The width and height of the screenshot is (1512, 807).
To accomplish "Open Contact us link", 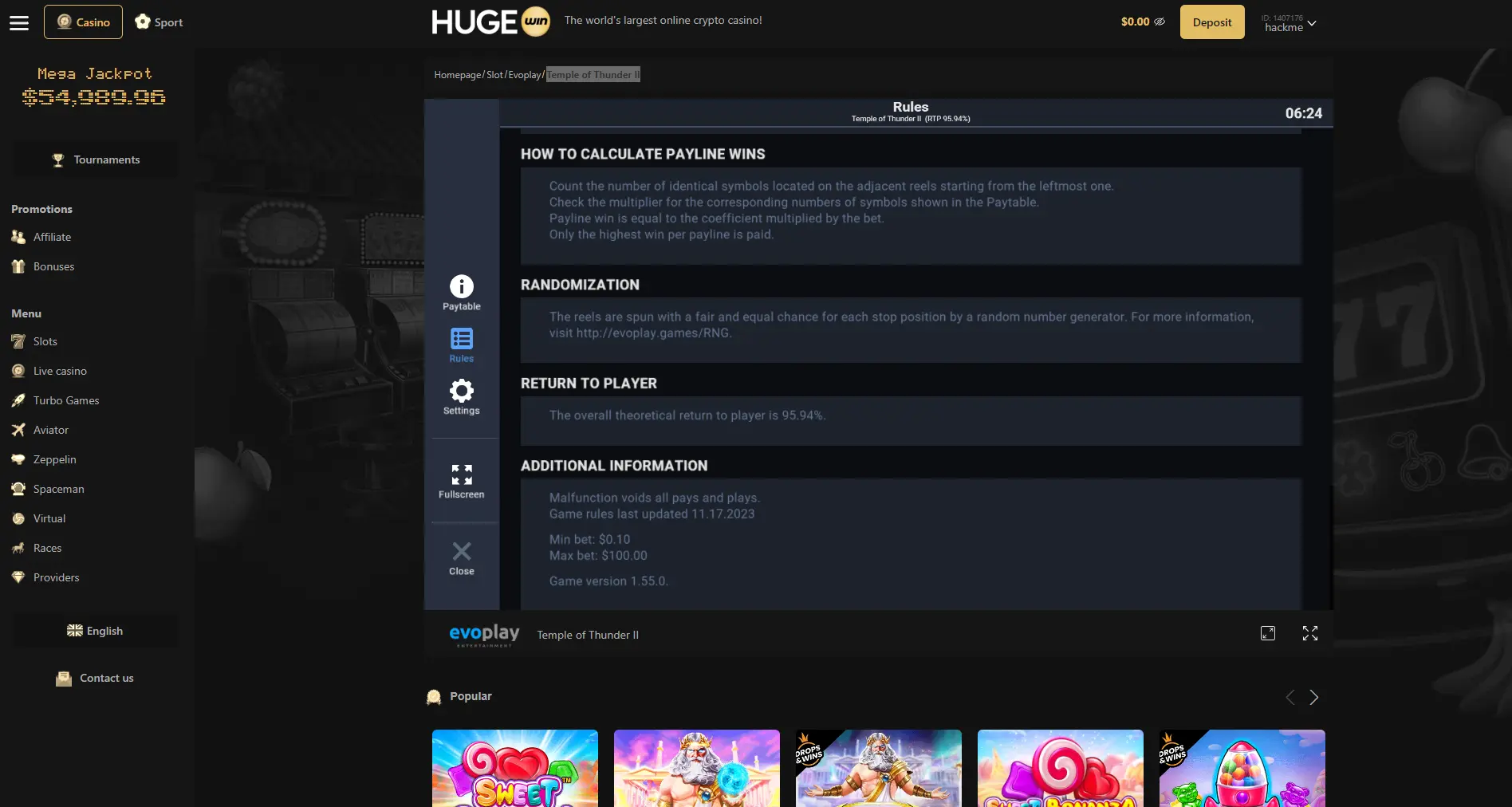I will 95,678.
